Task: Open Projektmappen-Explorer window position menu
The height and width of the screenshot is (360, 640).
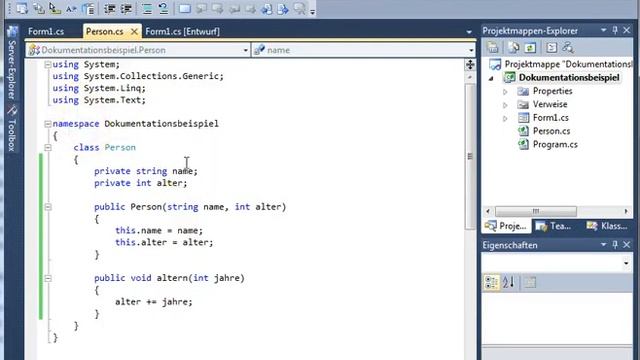Action: 603,30
